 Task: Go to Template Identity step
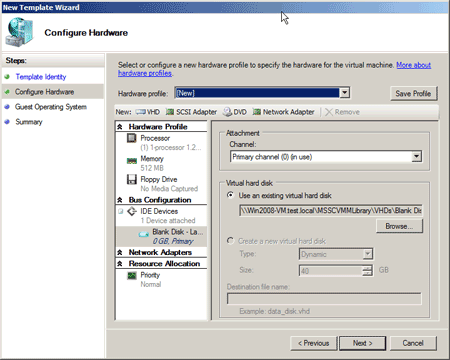tap(41, 77)
